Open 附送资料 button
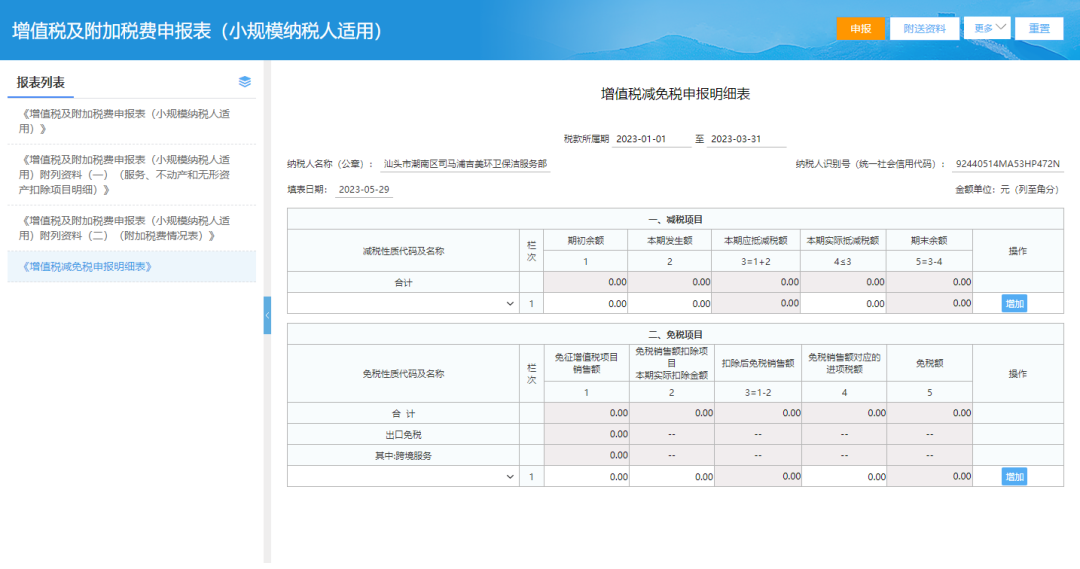 pyautogui.click(x=924, y=28)
